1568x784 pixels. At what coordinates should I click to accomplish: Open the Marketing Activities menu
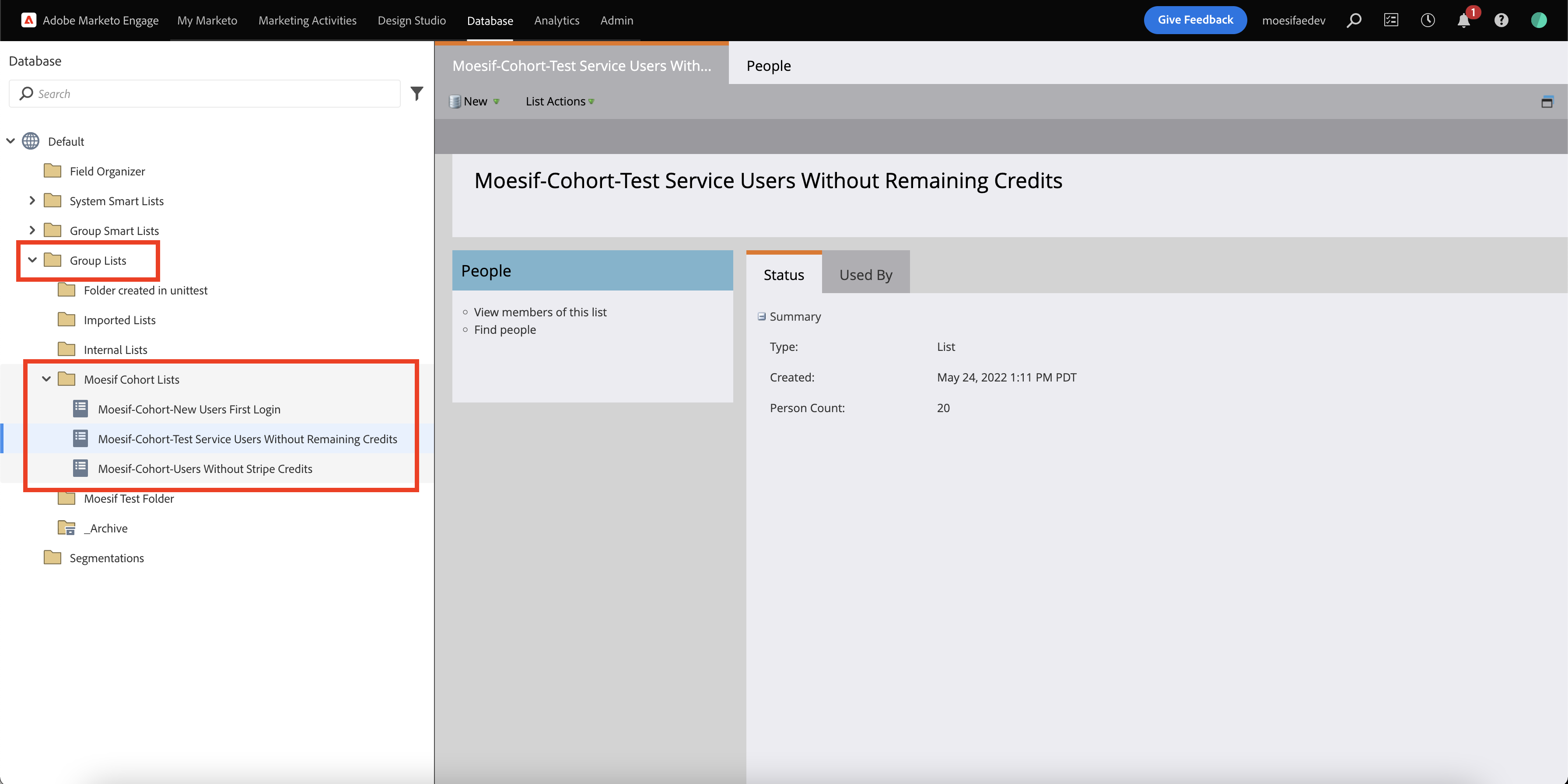point(308,20)
